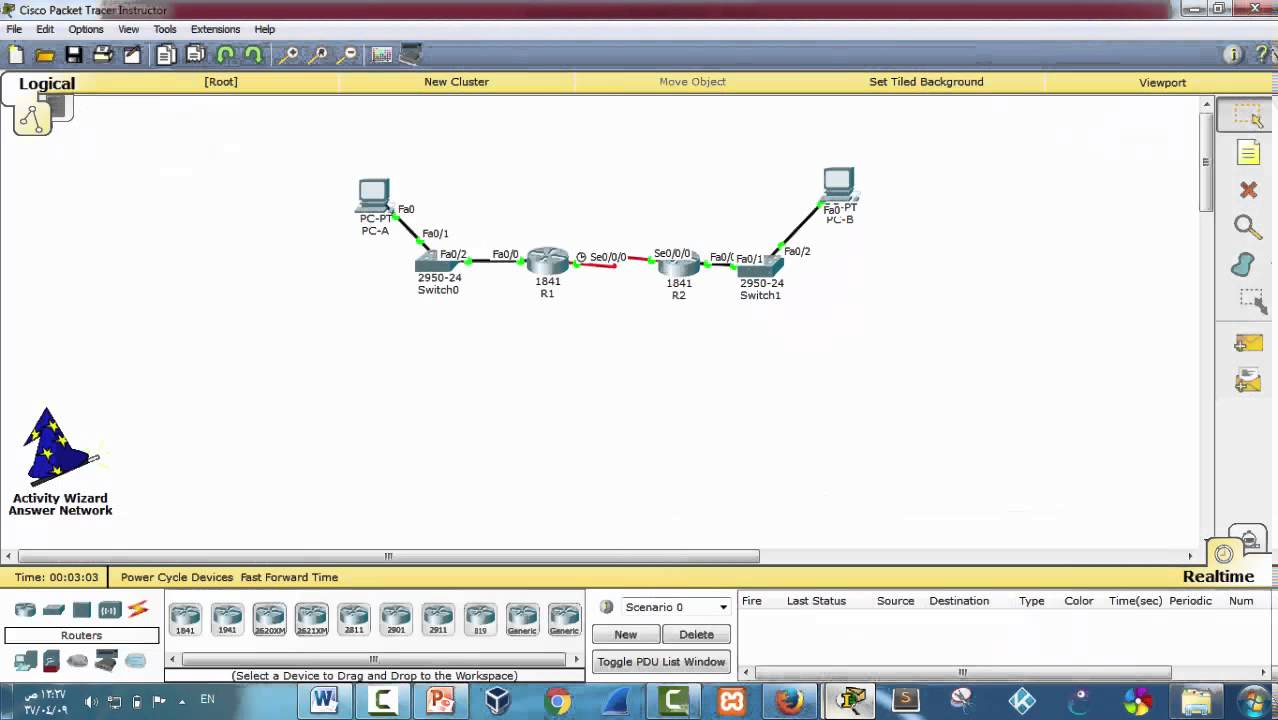Select the 2620XM router model
Viewport: 1278px width, 720px height.
pyautogui.click(x=269, y=619)
